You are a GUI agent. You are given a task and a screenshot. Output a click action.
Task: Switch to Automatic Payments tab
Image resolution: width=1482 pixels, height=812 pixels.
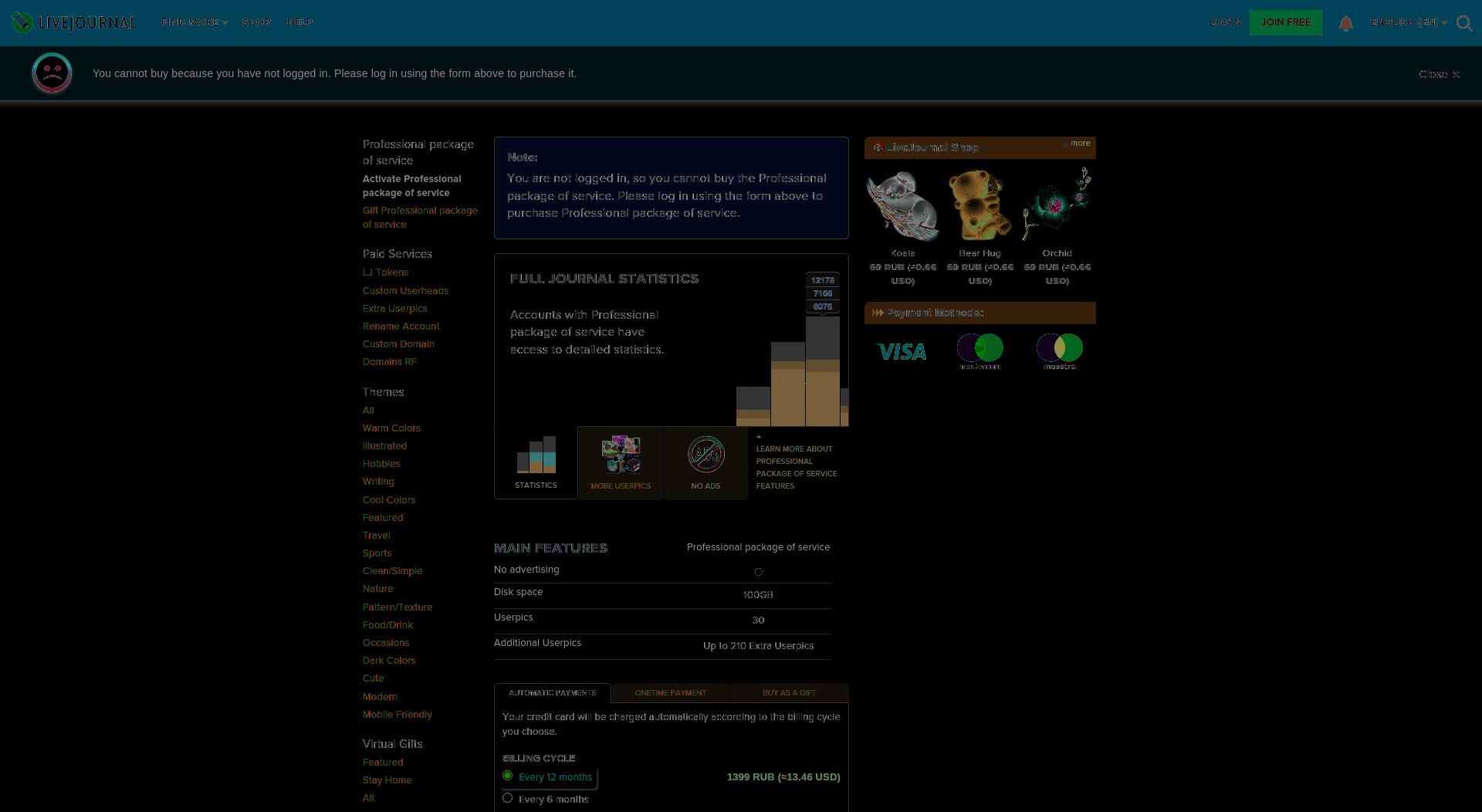[553, 693]
